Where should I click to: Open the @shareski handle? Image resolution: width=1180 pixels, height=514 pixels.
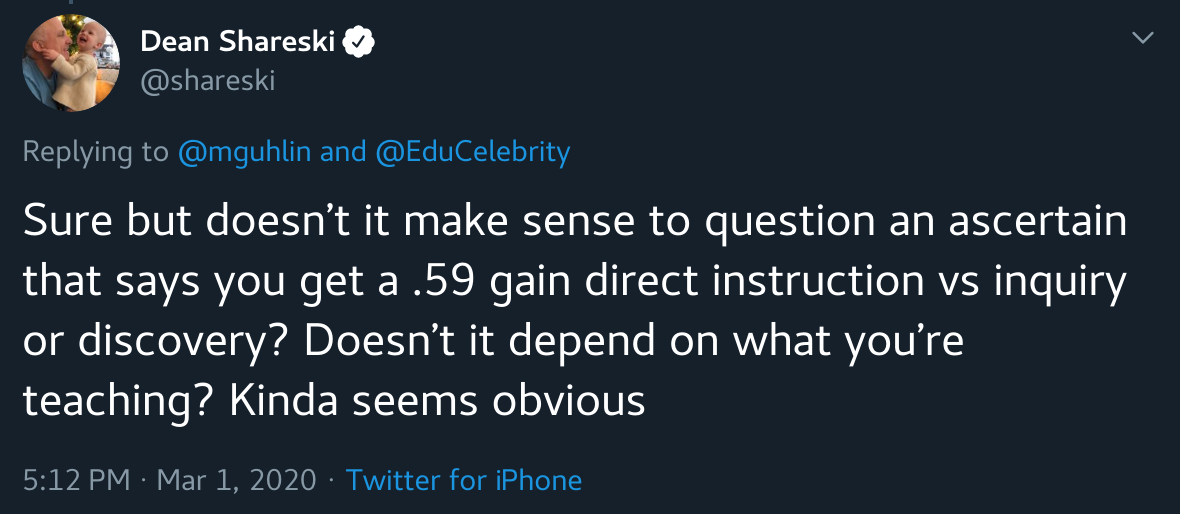(x=207, y=80)
